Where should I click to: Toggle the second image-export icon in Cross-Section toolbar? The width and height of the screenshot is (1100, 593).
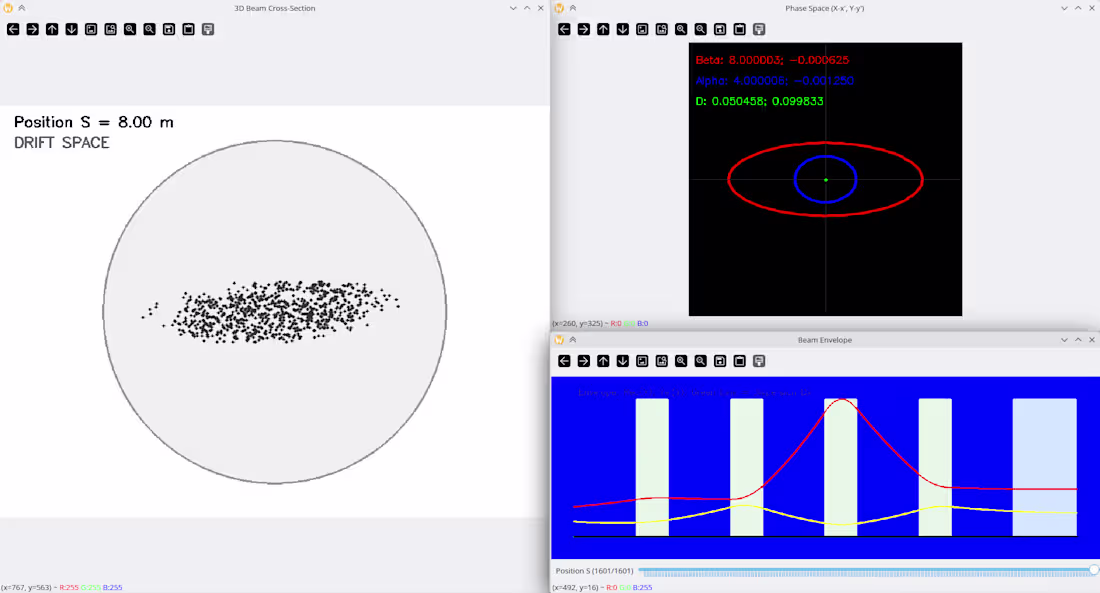(110, 29)
